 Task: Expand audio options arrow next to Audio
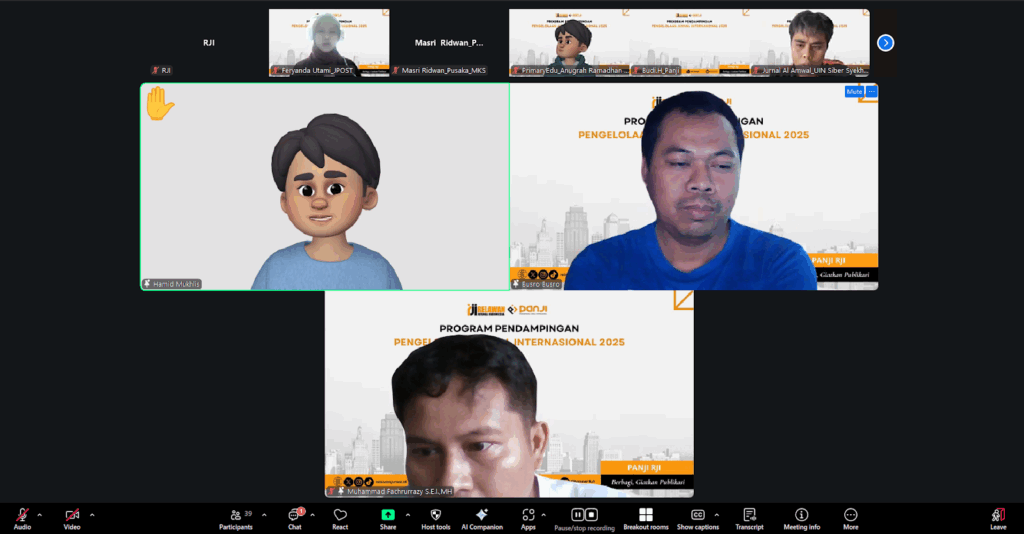click(40, 515)
